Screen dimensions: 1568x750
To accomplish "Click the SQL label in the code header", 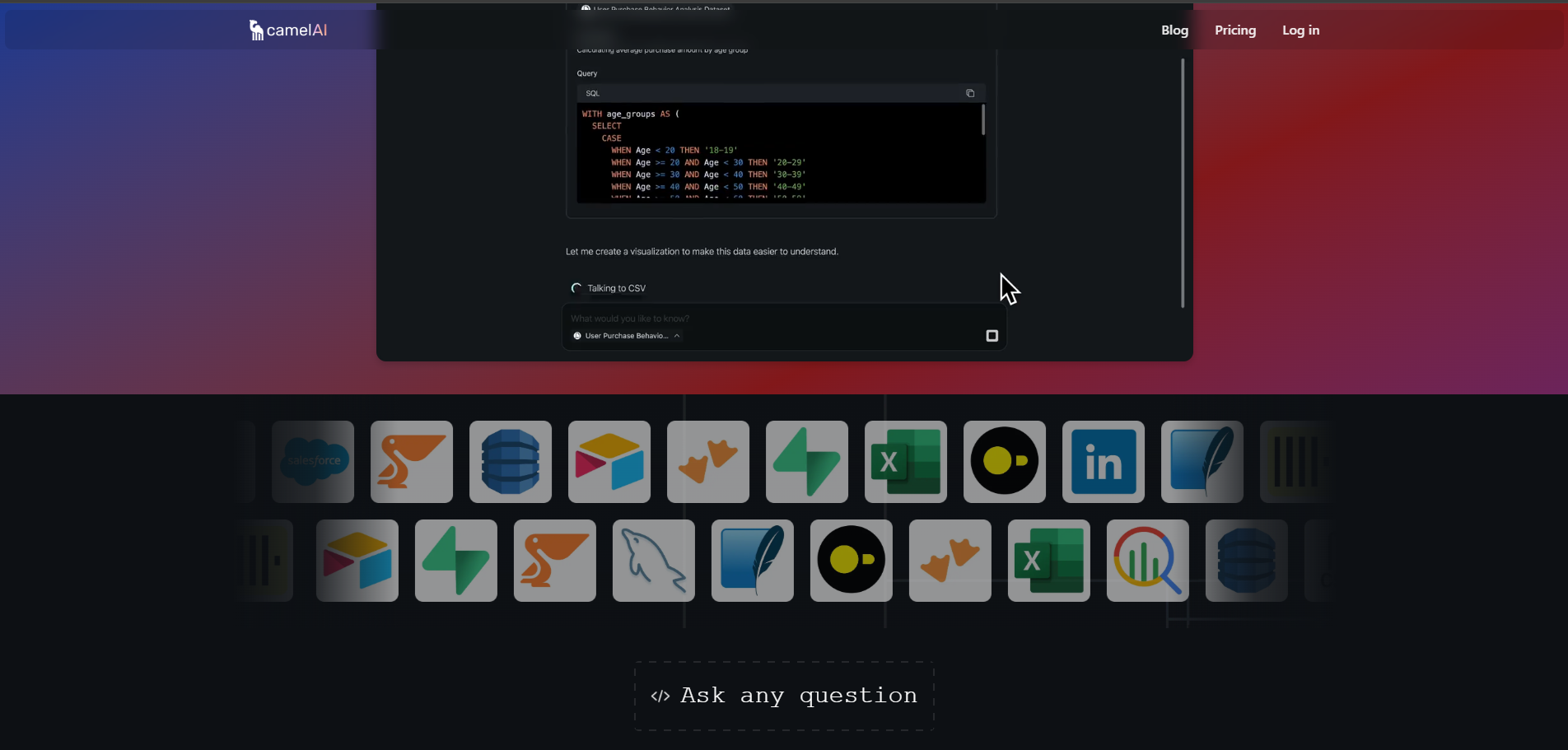I will point(593,93).
